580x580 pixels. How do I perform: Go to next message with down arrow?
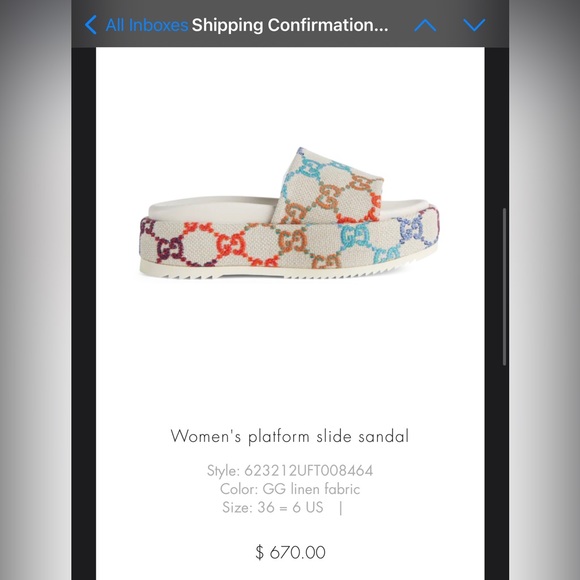474,25
